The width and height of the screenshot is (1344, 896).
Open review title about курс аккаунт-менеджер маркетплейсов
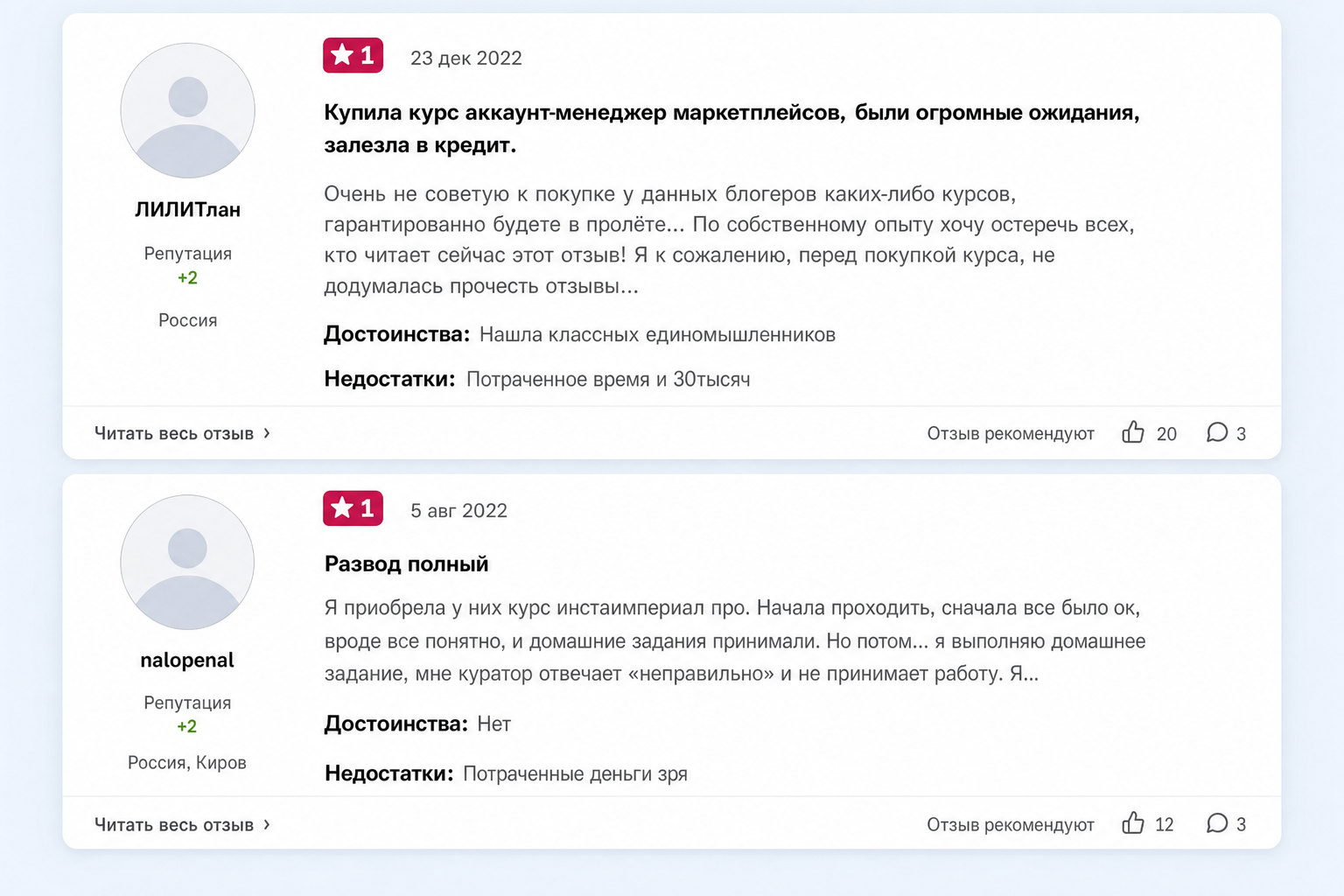coord(731,129)
